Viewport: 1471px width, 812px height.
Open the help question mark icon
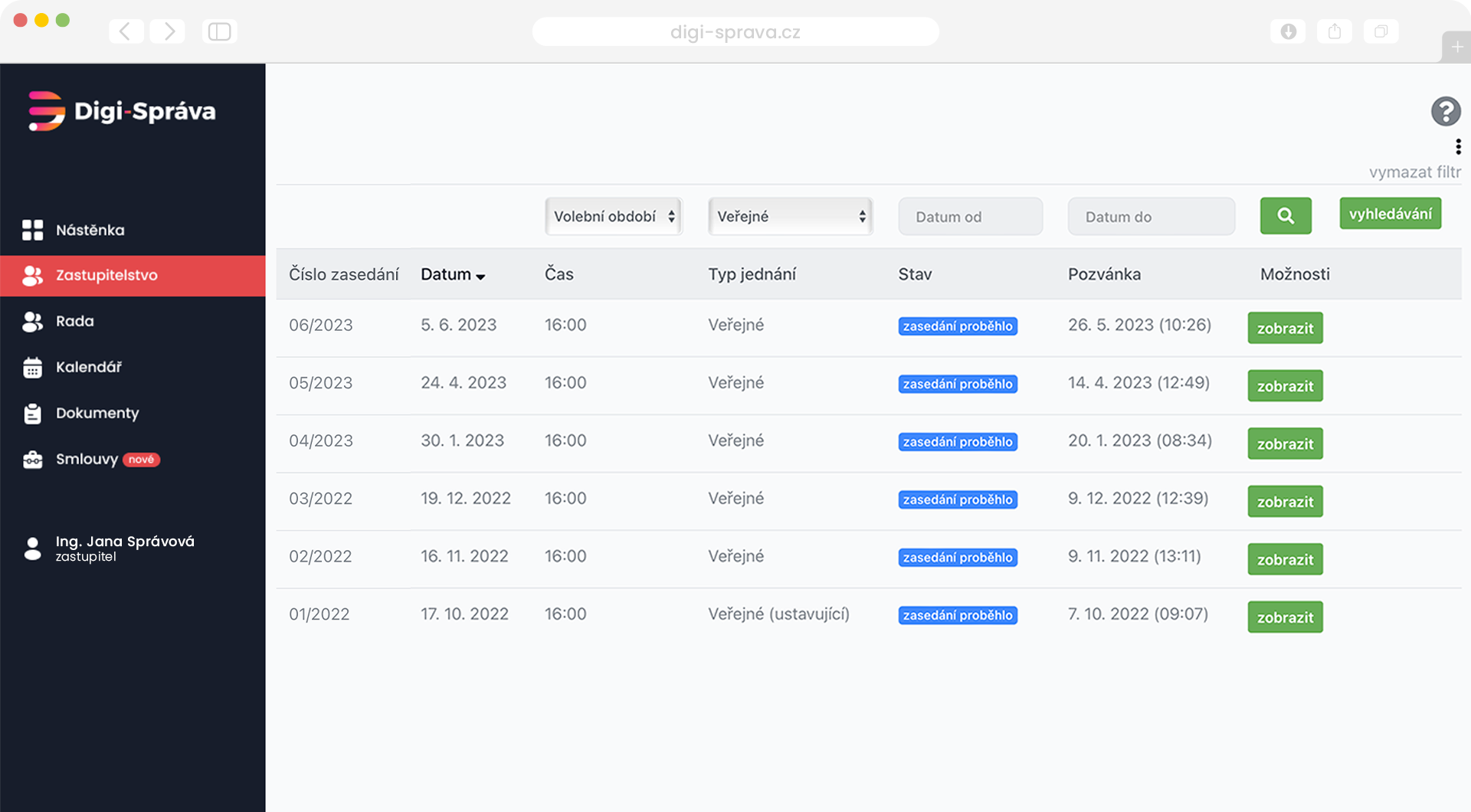[x=1446, y=112]
